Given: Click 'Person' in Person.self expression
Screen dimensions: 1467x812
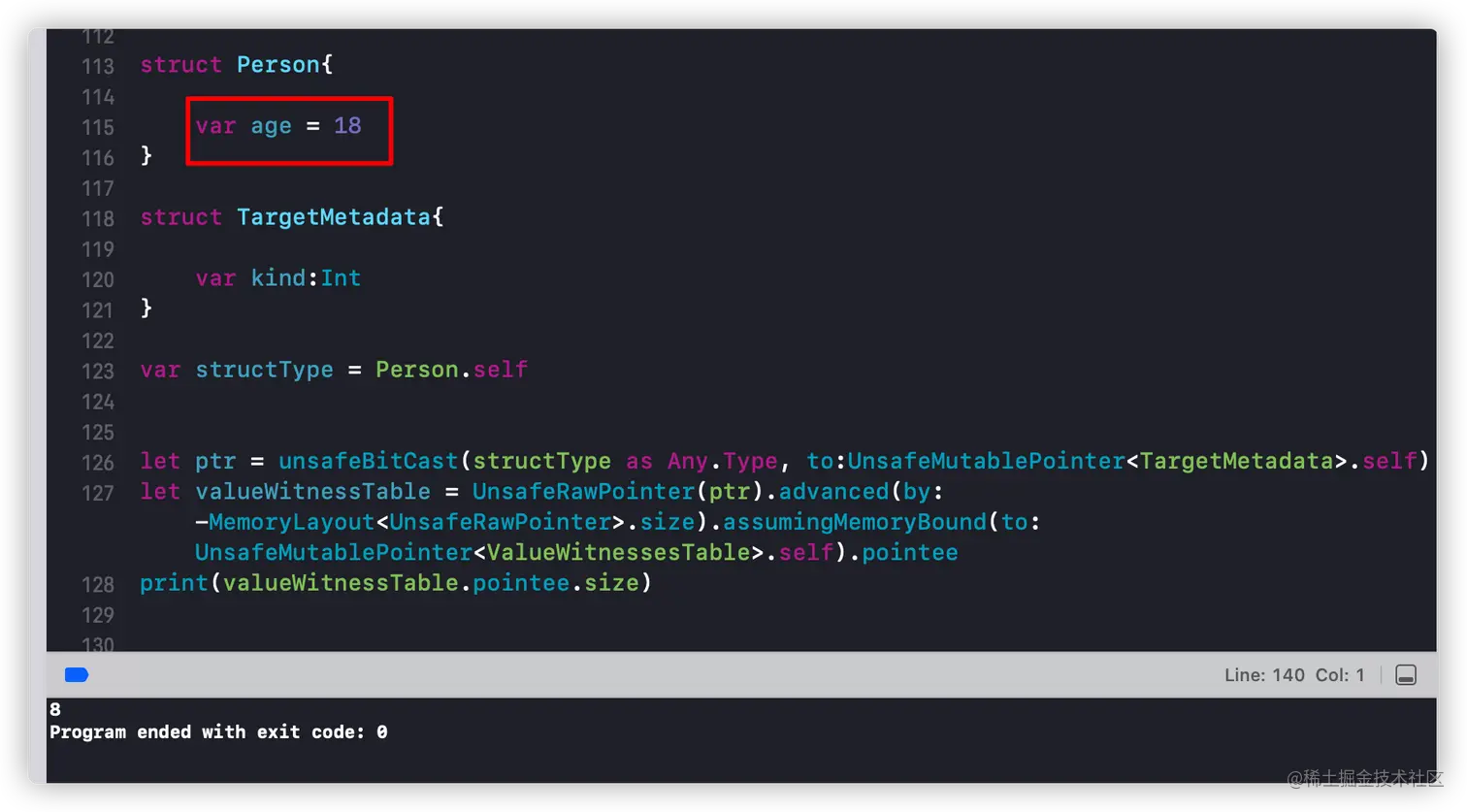Looking at the screenshot, I should click(417, 370).
